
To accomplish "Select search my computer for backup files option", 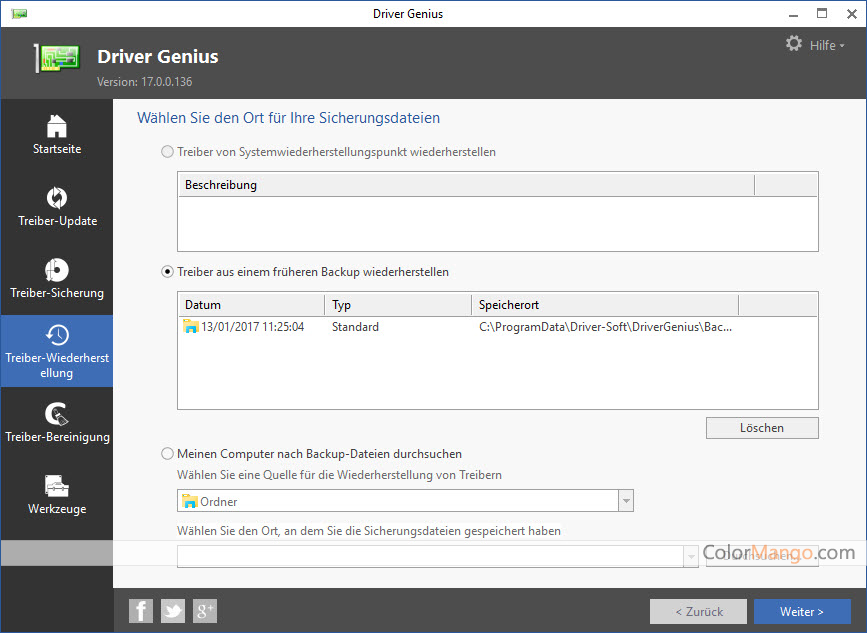I will coord(167,454).
